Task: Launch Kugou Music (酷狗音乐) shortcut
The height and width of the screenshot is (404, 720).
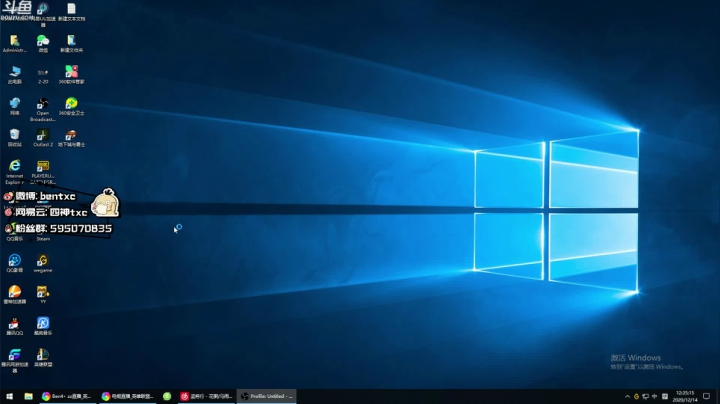Action: click(43, 326)
